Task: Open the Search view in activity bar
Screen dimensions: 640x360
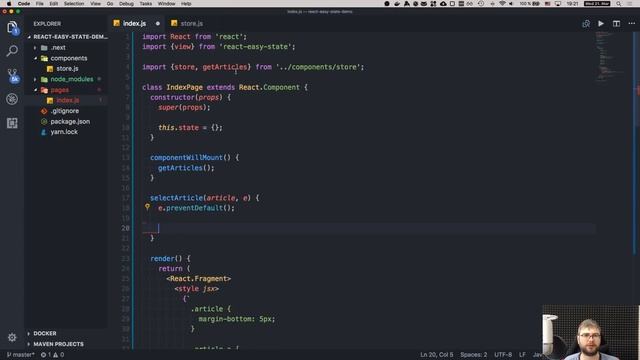Action: click(12, 51)
